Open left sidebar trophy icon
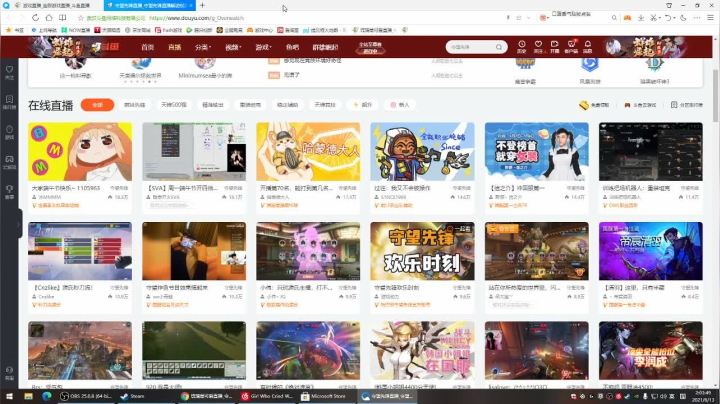 click(9, 191)
